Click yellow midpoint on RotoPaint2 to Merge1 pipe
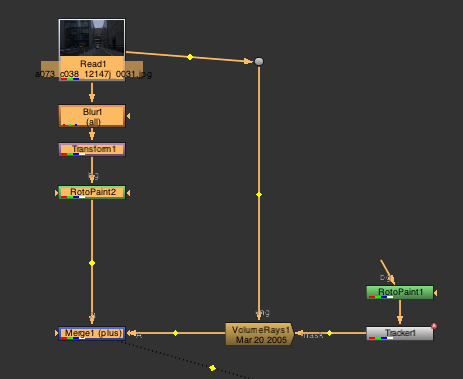 [92, 263]
